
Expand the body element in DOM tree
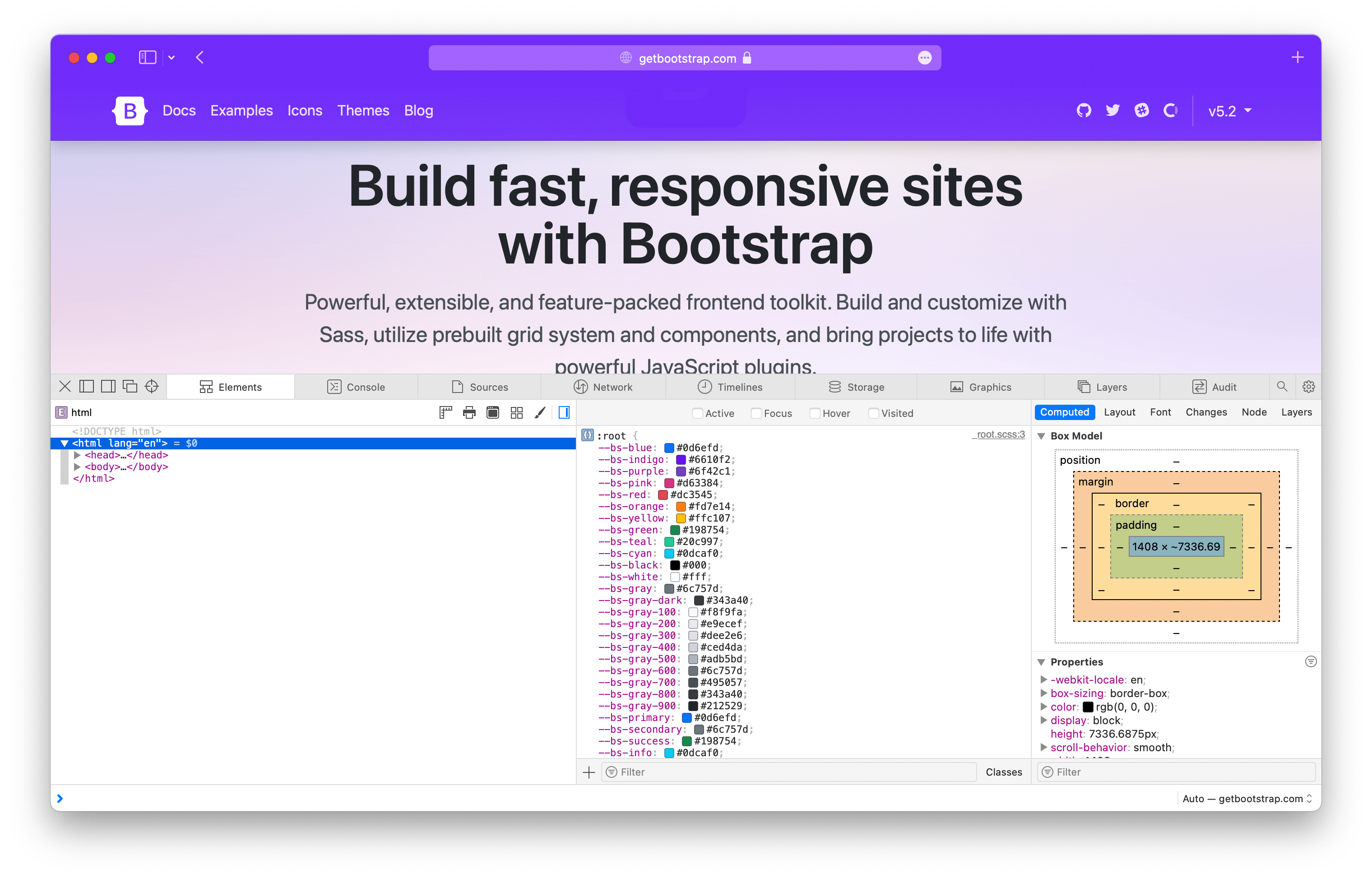pyautogui.click(x=76, y=467)
